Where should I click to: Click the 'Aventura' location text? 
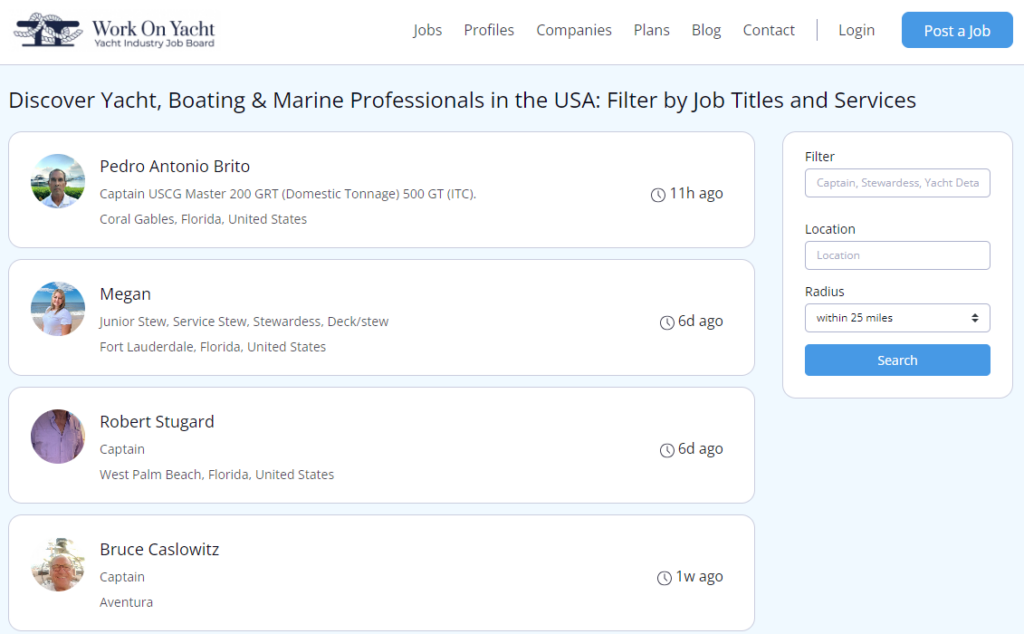pos(126,602)
